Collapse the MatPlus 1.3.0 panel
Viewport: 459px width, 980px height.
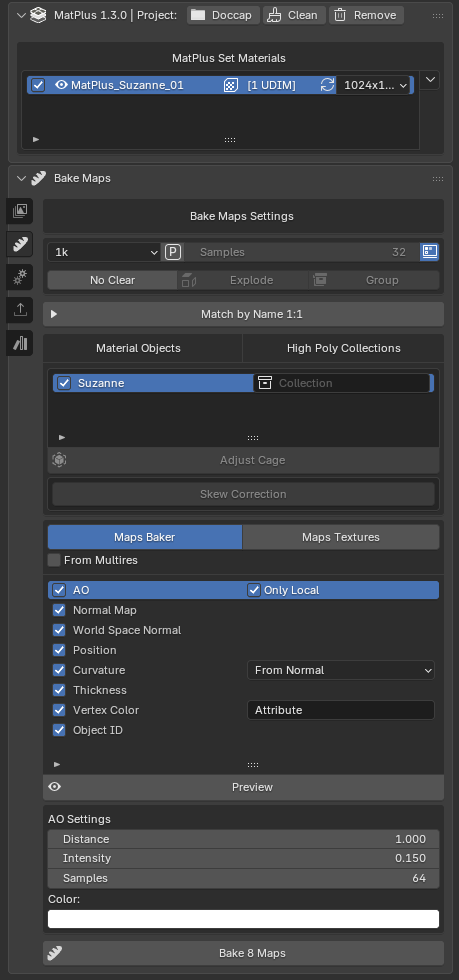click(x=21, y=15)
